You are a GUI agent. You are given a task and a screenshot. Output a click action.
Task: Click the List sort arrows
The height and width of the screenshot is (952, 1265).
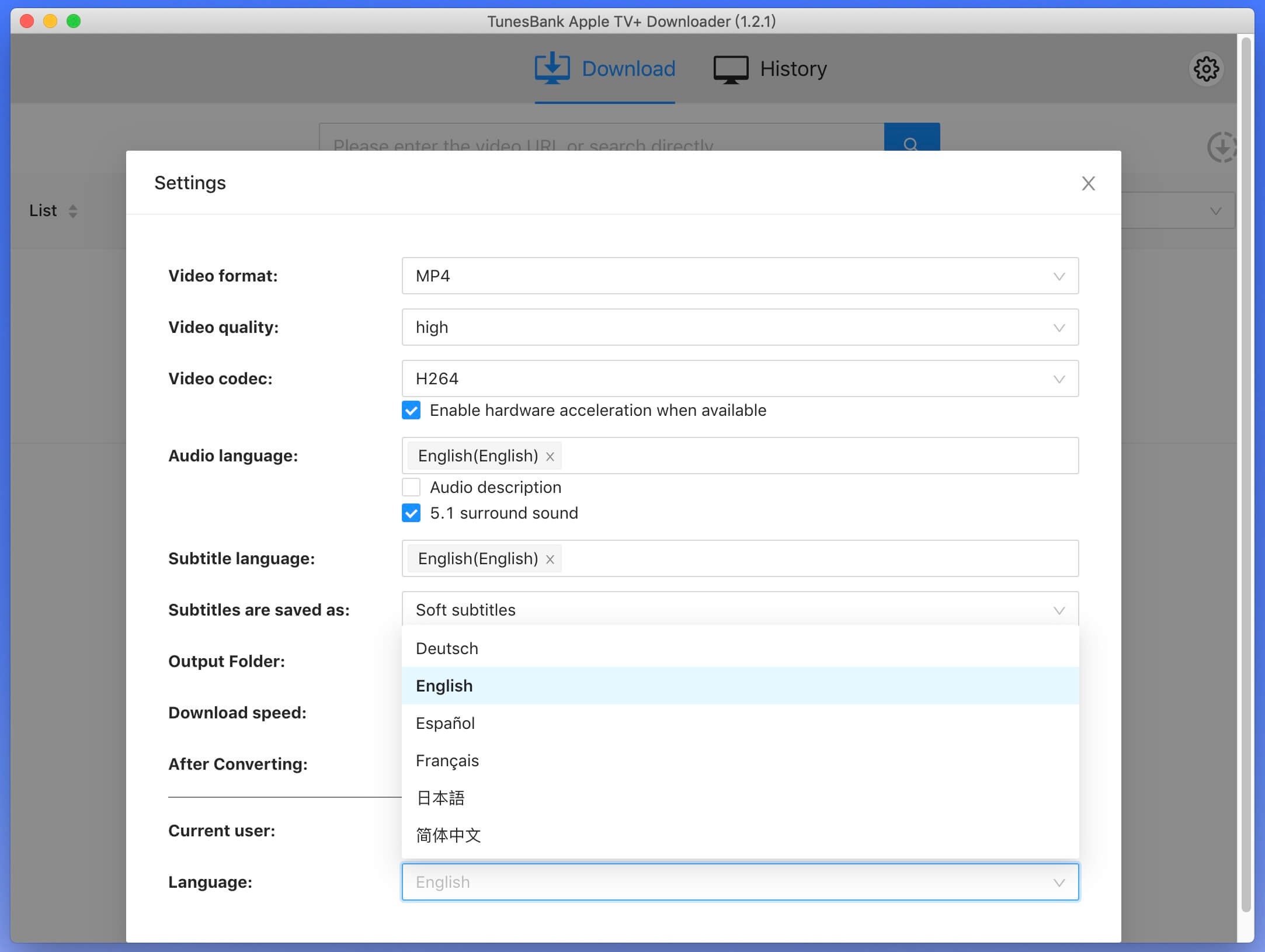[x=73, y=211]
